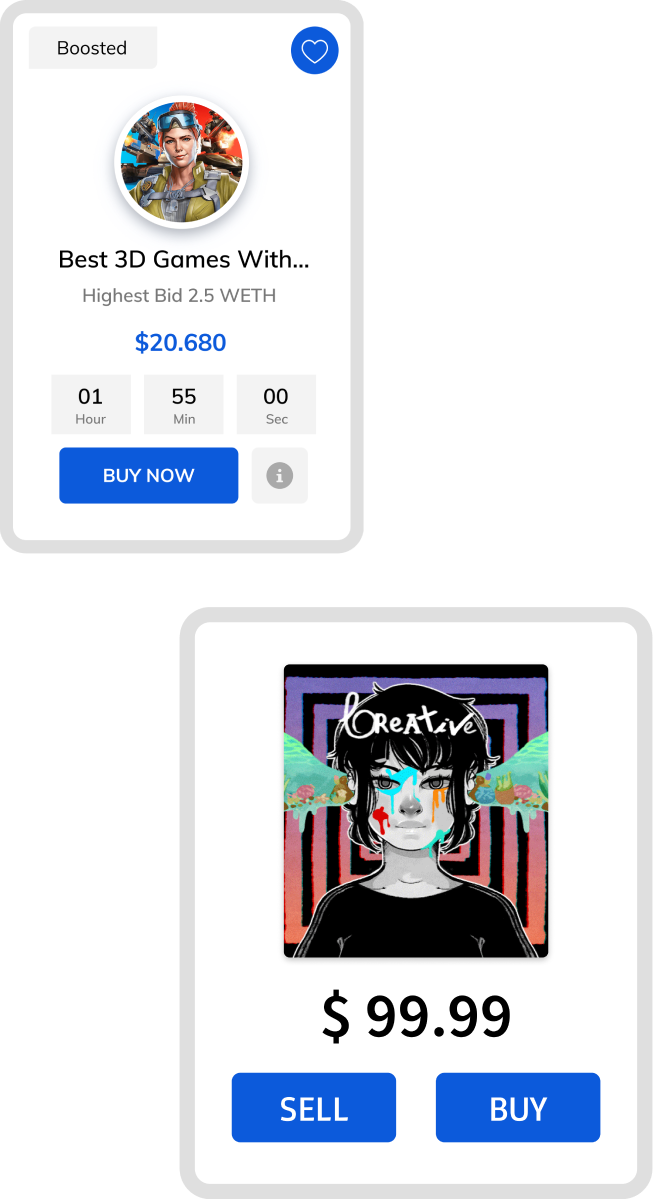Click the Hour label under countdown

click(91, 419)
